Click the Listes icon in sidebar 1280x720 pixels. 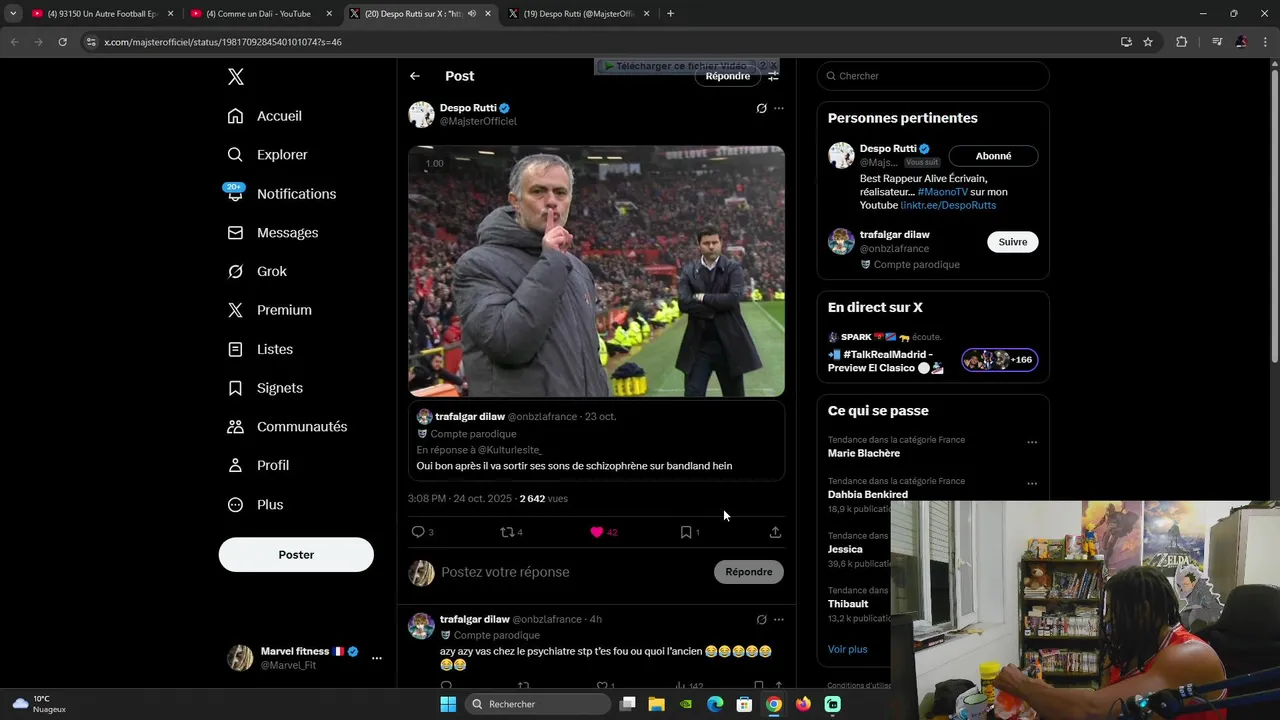tap(235, 349)
